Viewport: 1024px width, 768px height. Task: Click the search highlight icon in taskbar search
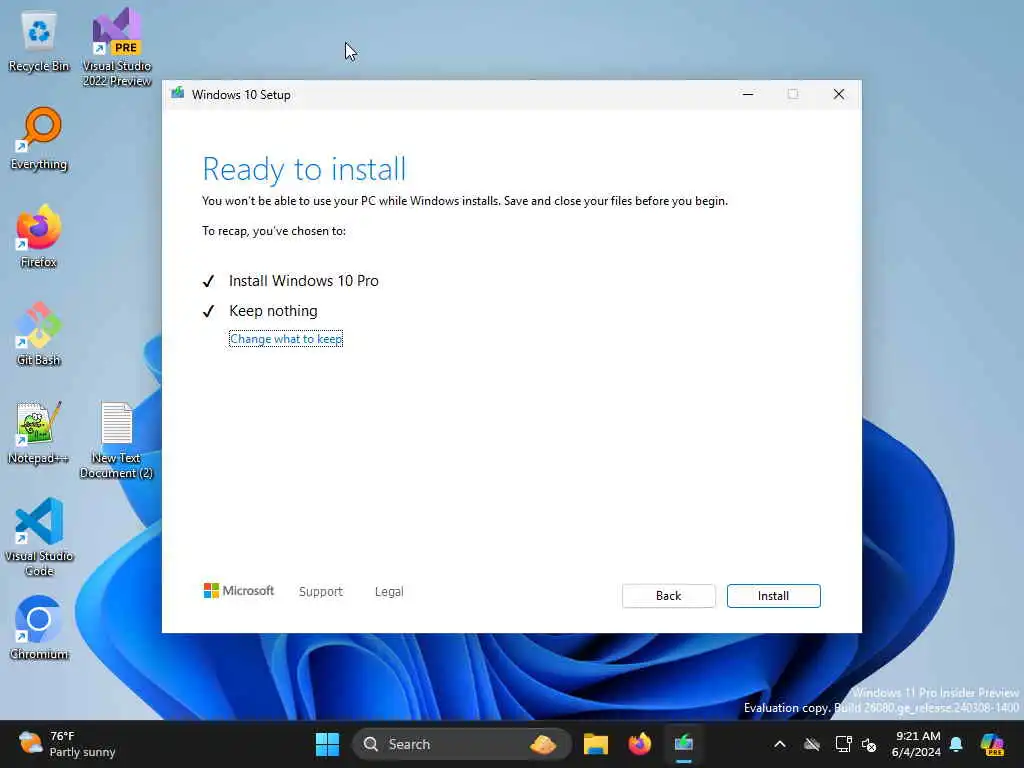coord(543,744)
